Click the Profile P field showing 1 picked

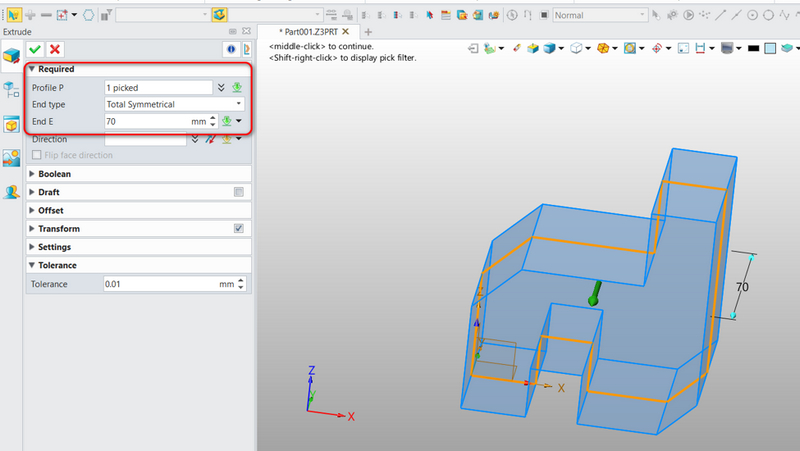(158, 88)
